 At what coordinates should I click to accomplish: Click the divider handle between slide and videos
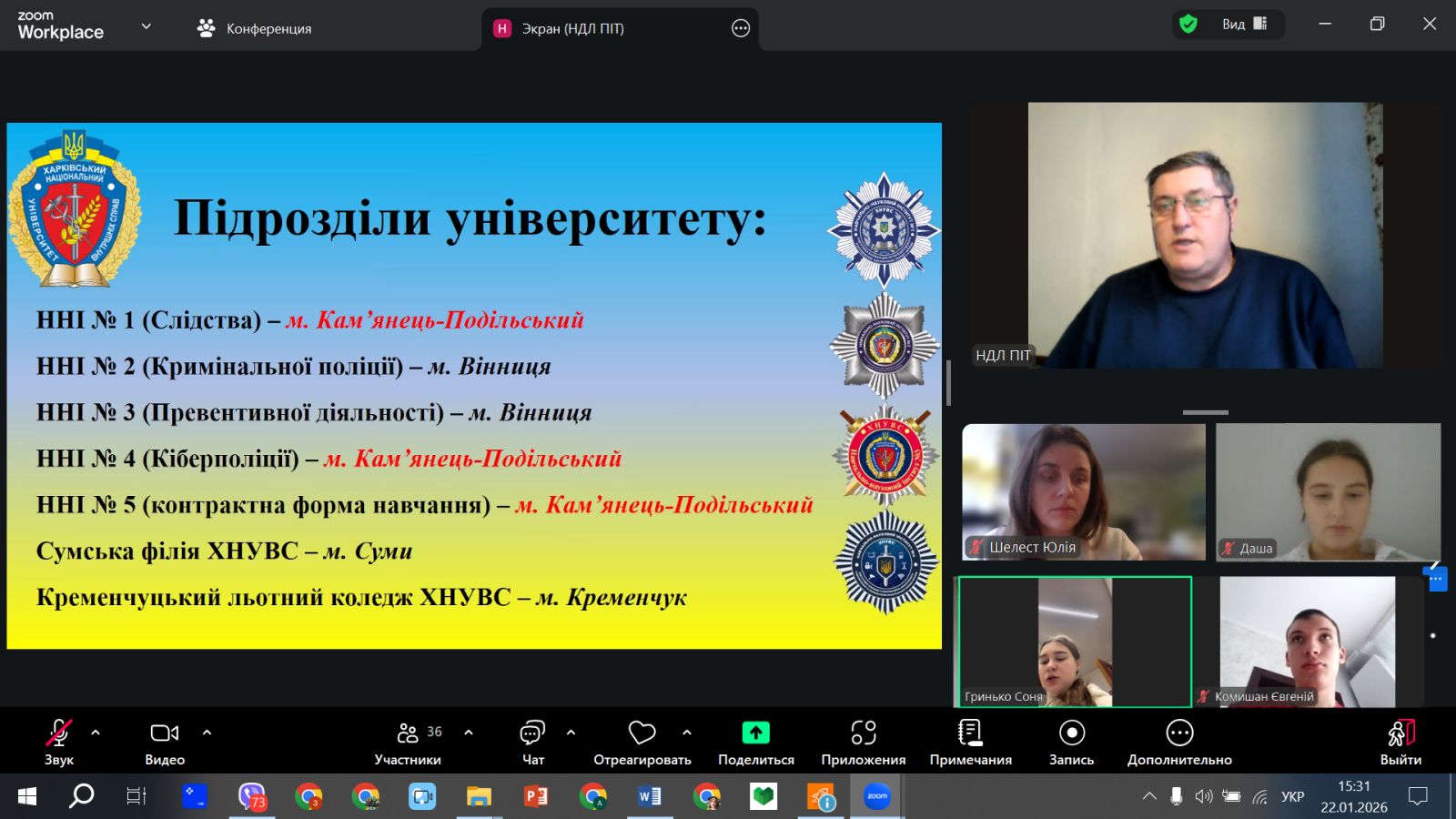948,382
